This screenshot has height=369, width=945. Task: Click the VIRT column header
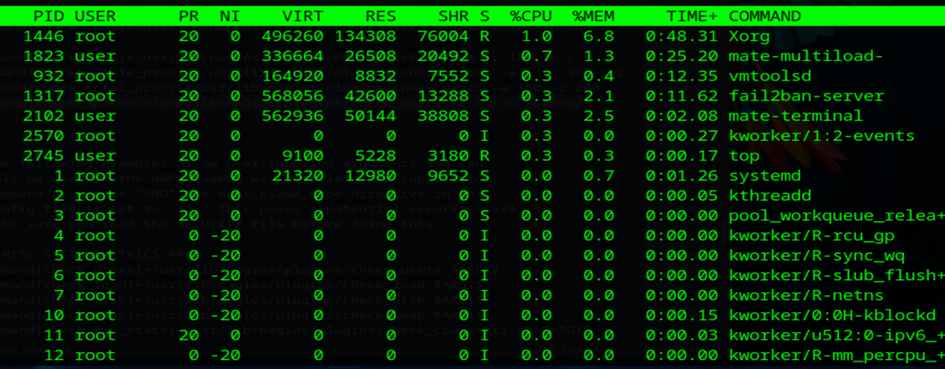click(x=303, y=16)
